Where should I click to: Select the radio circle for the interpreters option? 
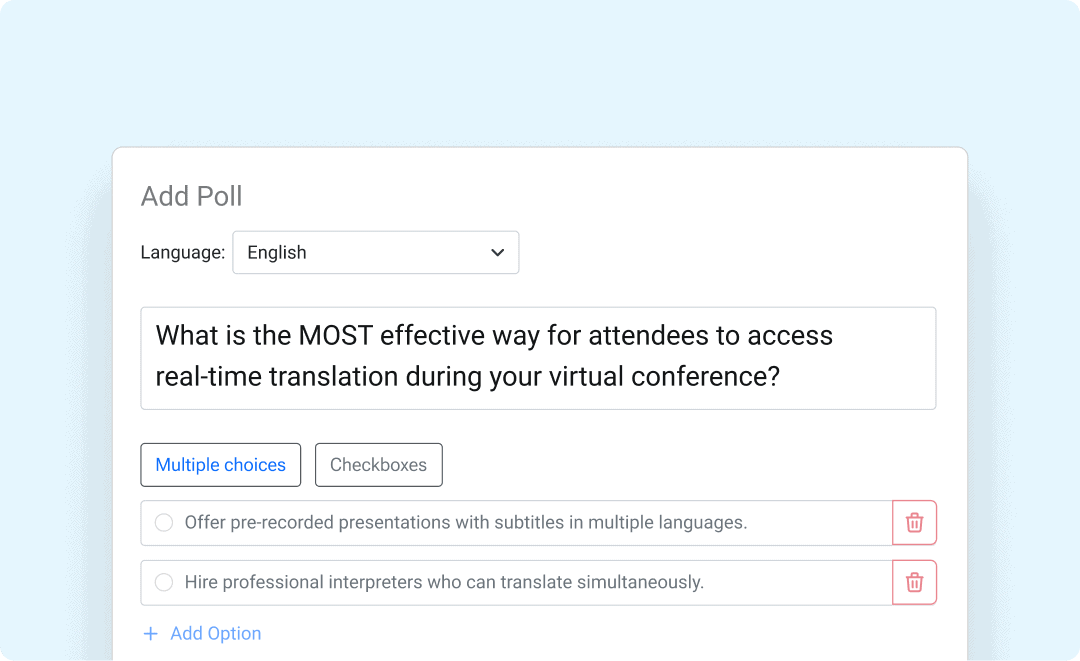click(x=163, y=582)
